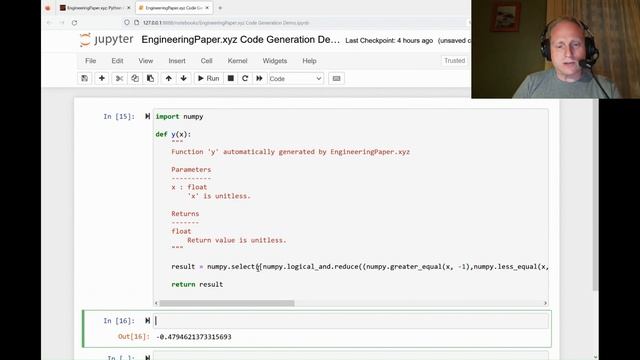Interrupt the kernel with stop icon

(231, 78)
